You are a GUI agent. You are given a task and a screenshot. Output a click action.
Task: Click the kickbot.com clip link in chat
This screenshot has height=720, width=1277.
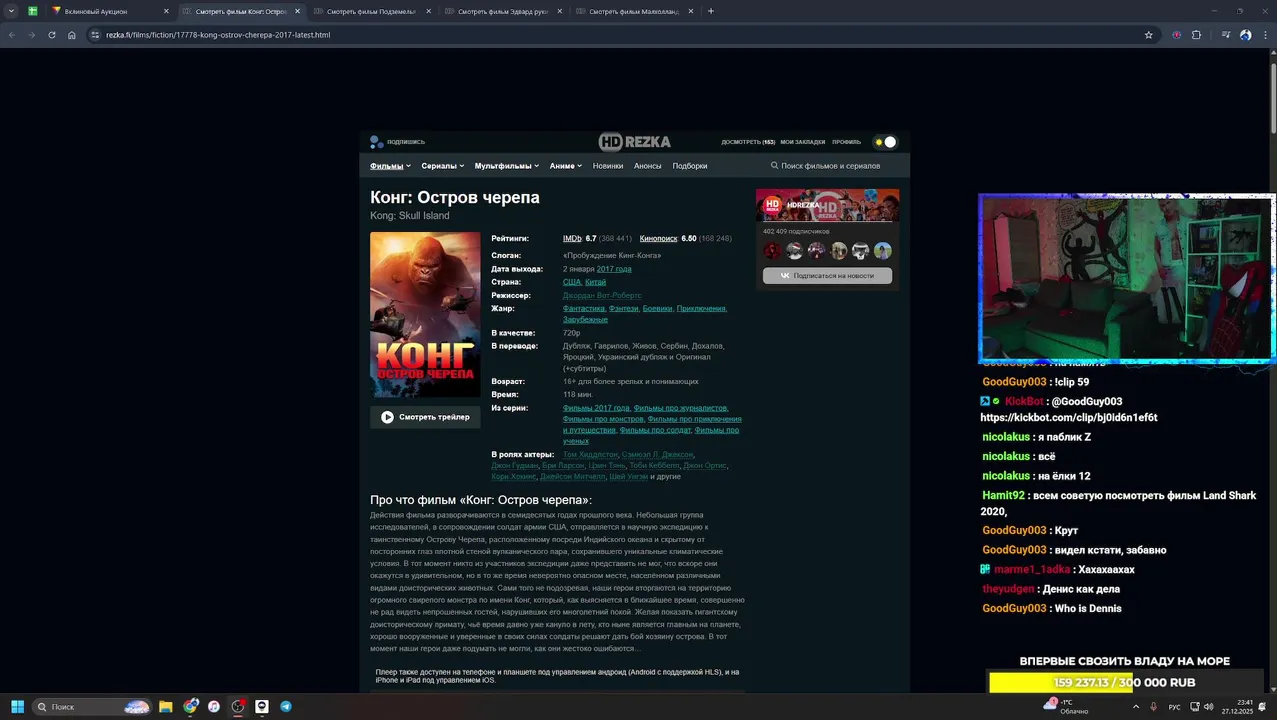(1069, 418)
